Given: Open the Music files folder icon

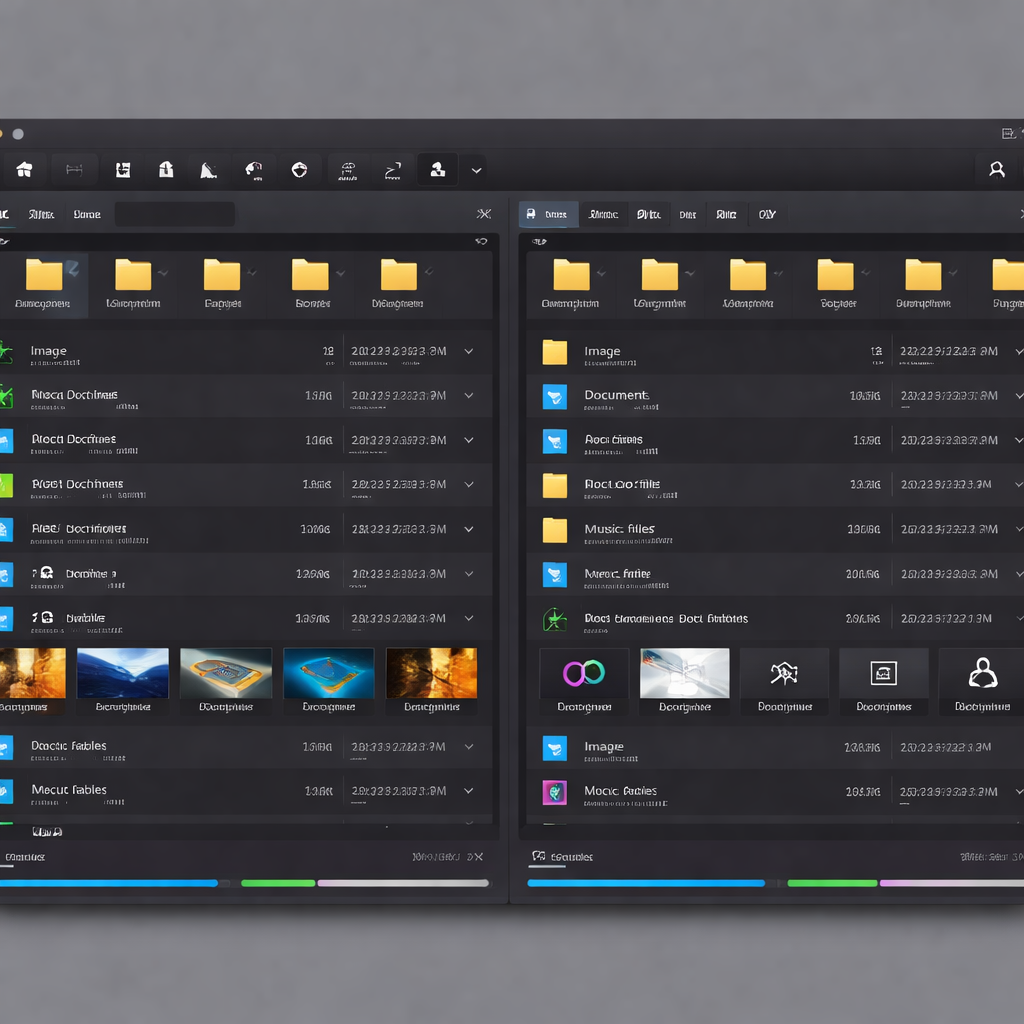Looking at the screenshot, I should [555, 530].
